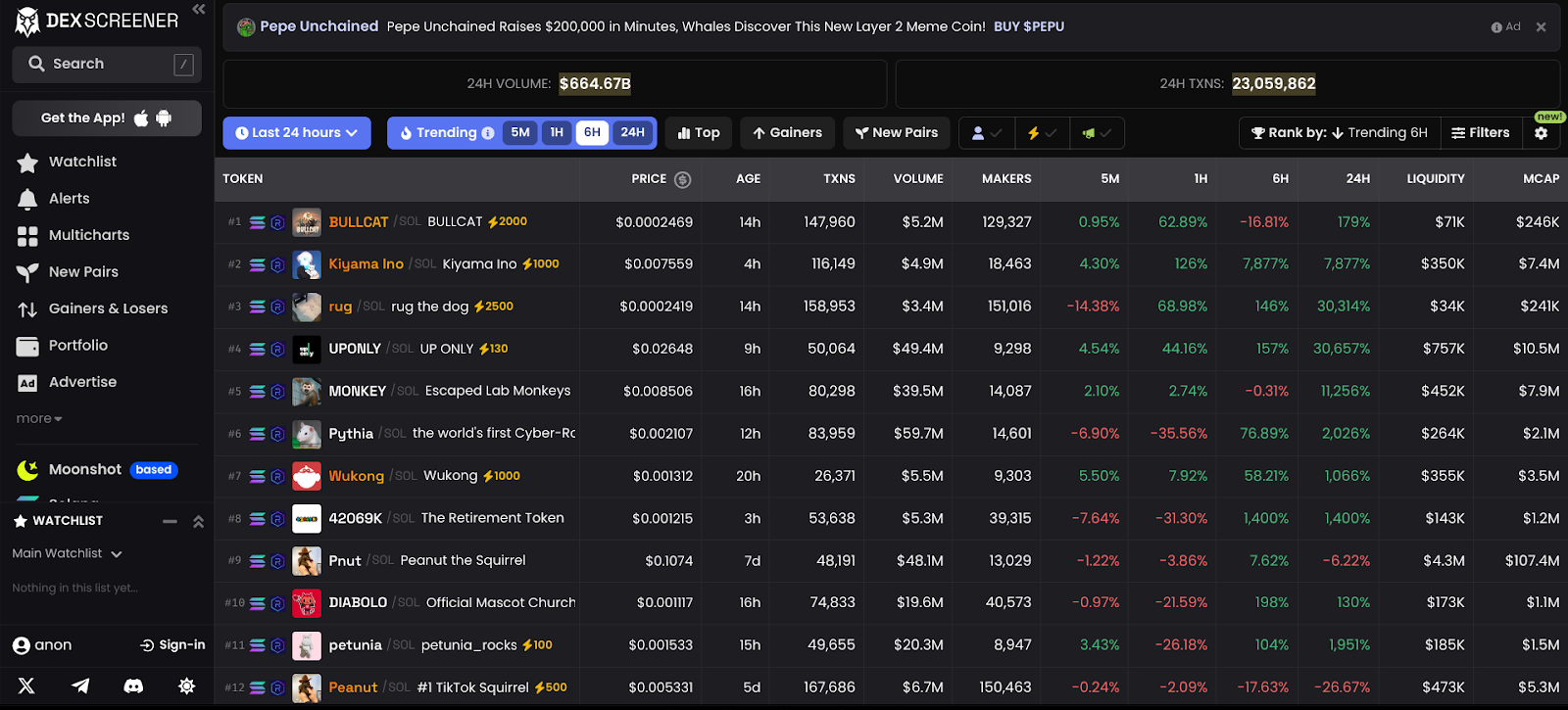Select the 24H trending timeframe
The width and height of the screenshot is (1568, 710).
pos(633,133)
